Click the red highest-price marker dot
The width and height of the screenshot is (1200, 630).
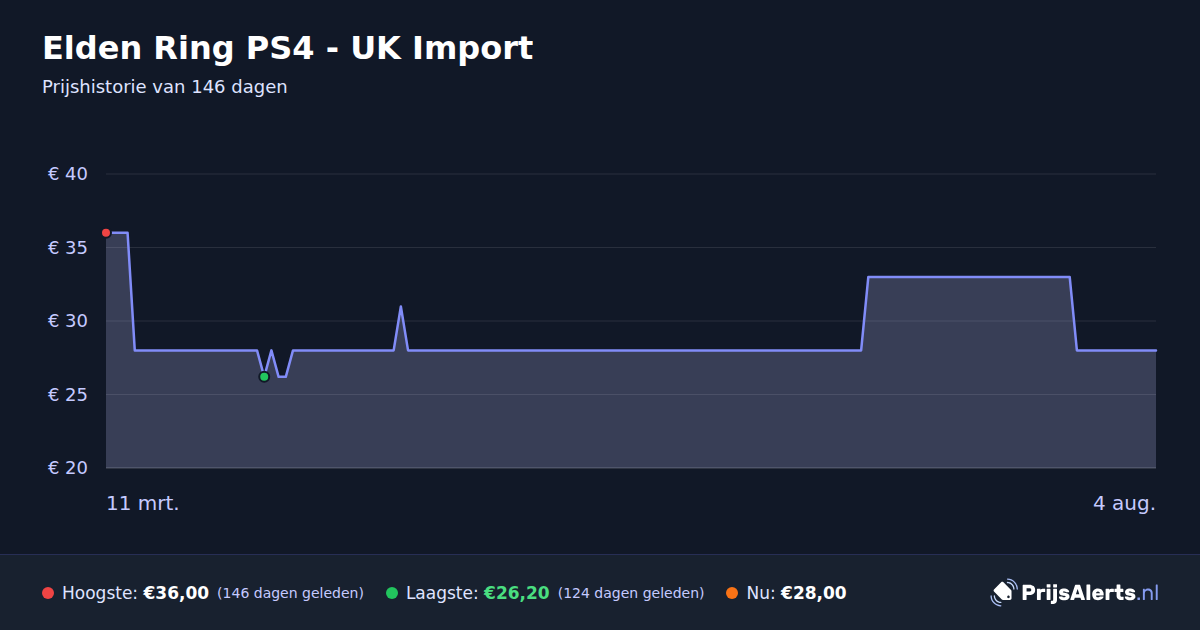(106, 233)
